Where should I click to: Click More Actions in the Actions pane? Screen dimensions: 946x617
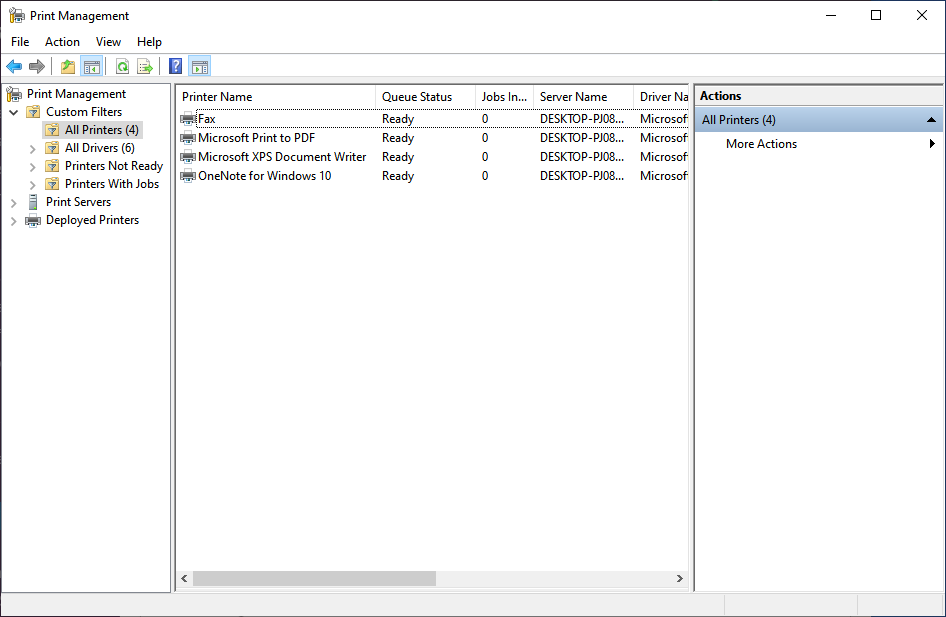tap(761, 144)
